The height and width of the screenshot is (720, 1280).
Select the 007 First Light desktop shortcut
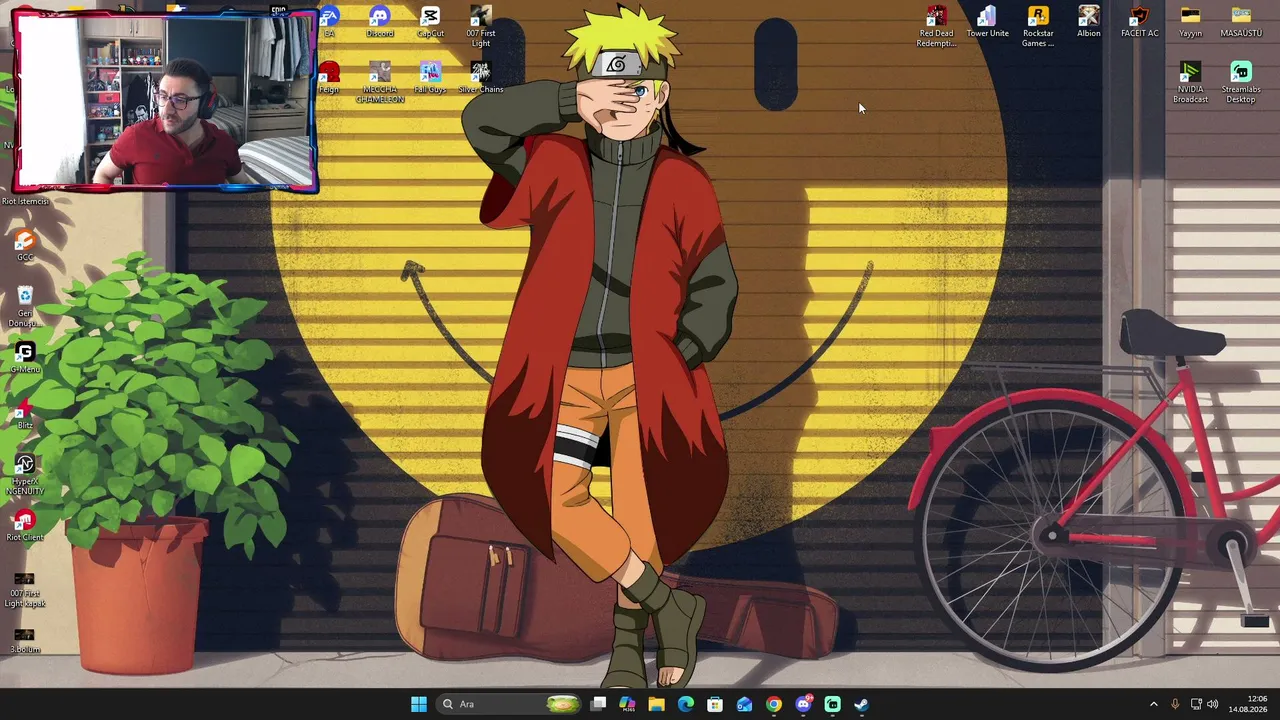[x=481, y=27]
